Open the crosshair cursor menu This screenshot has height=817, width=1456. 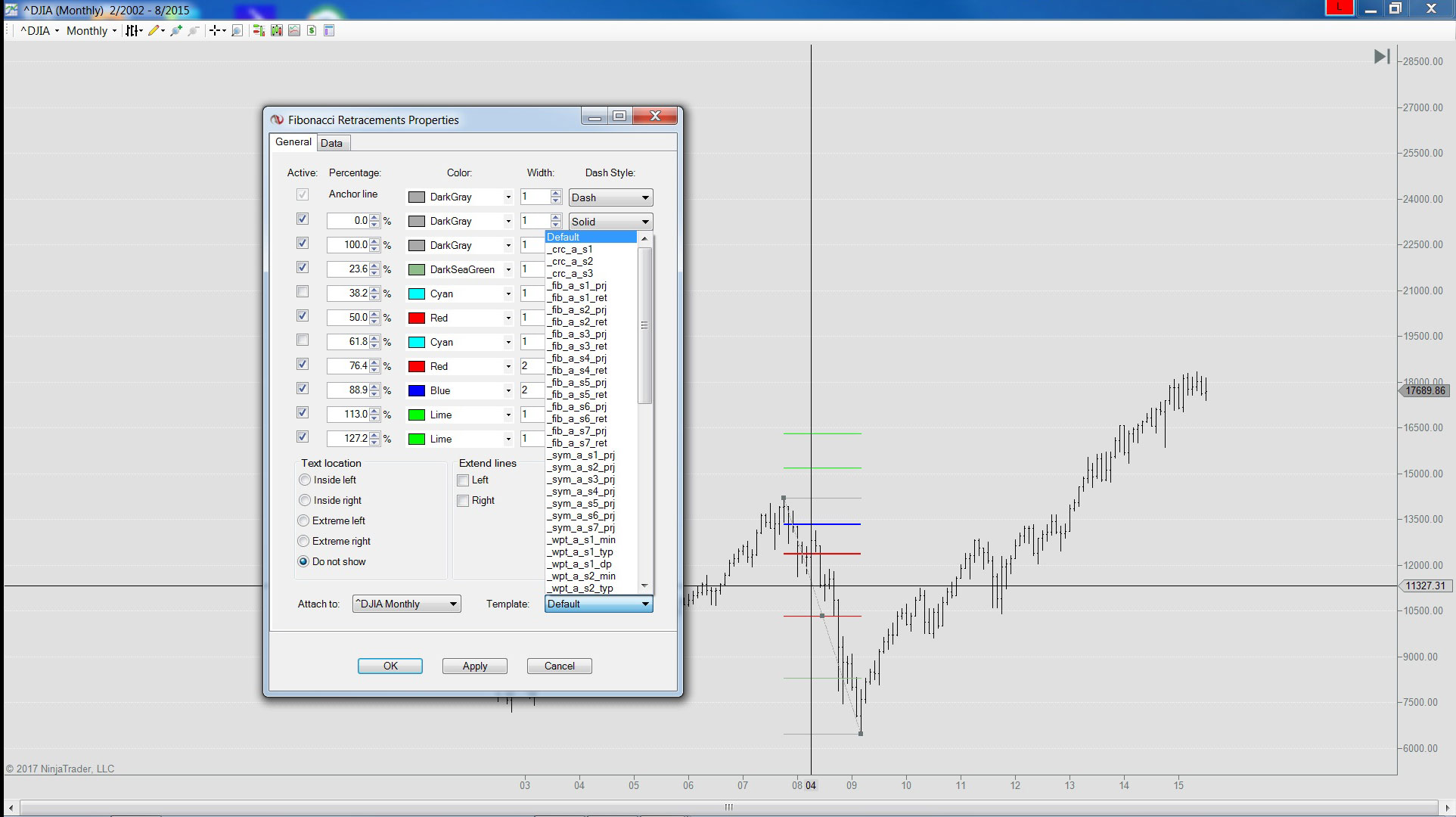[x=218, y=30]
